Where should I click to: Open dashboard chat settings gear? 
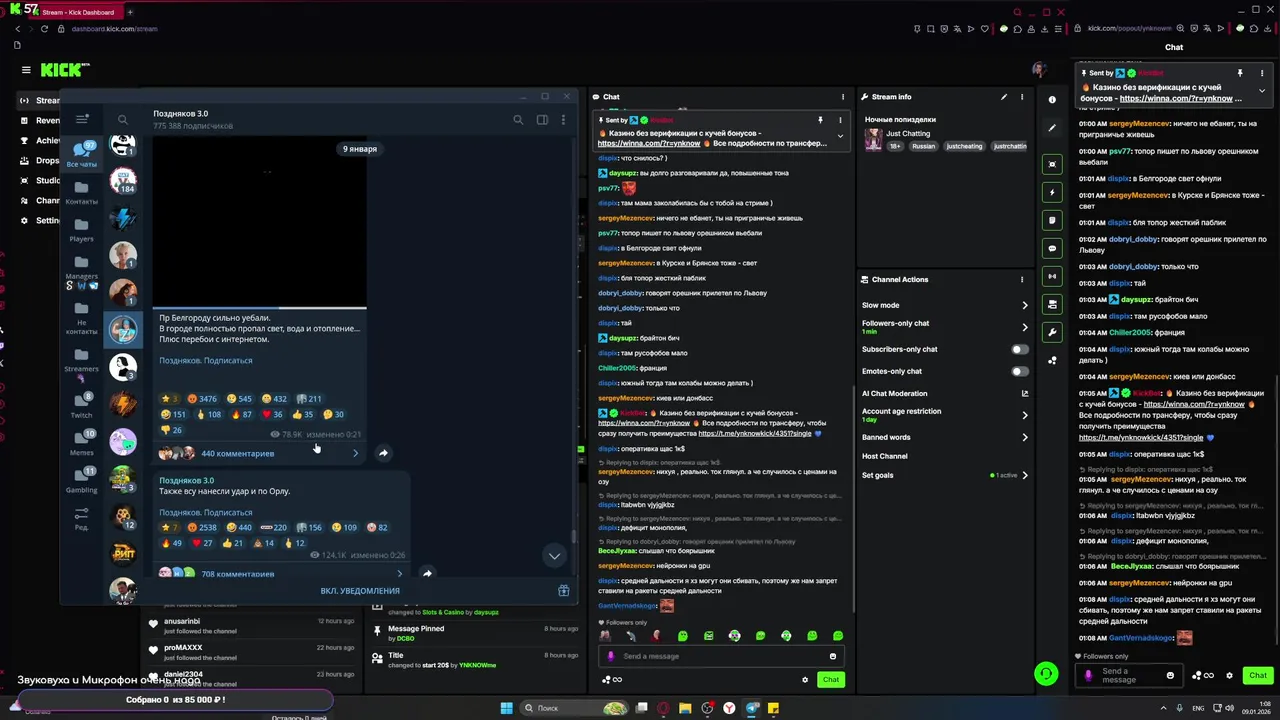point(805,680)
